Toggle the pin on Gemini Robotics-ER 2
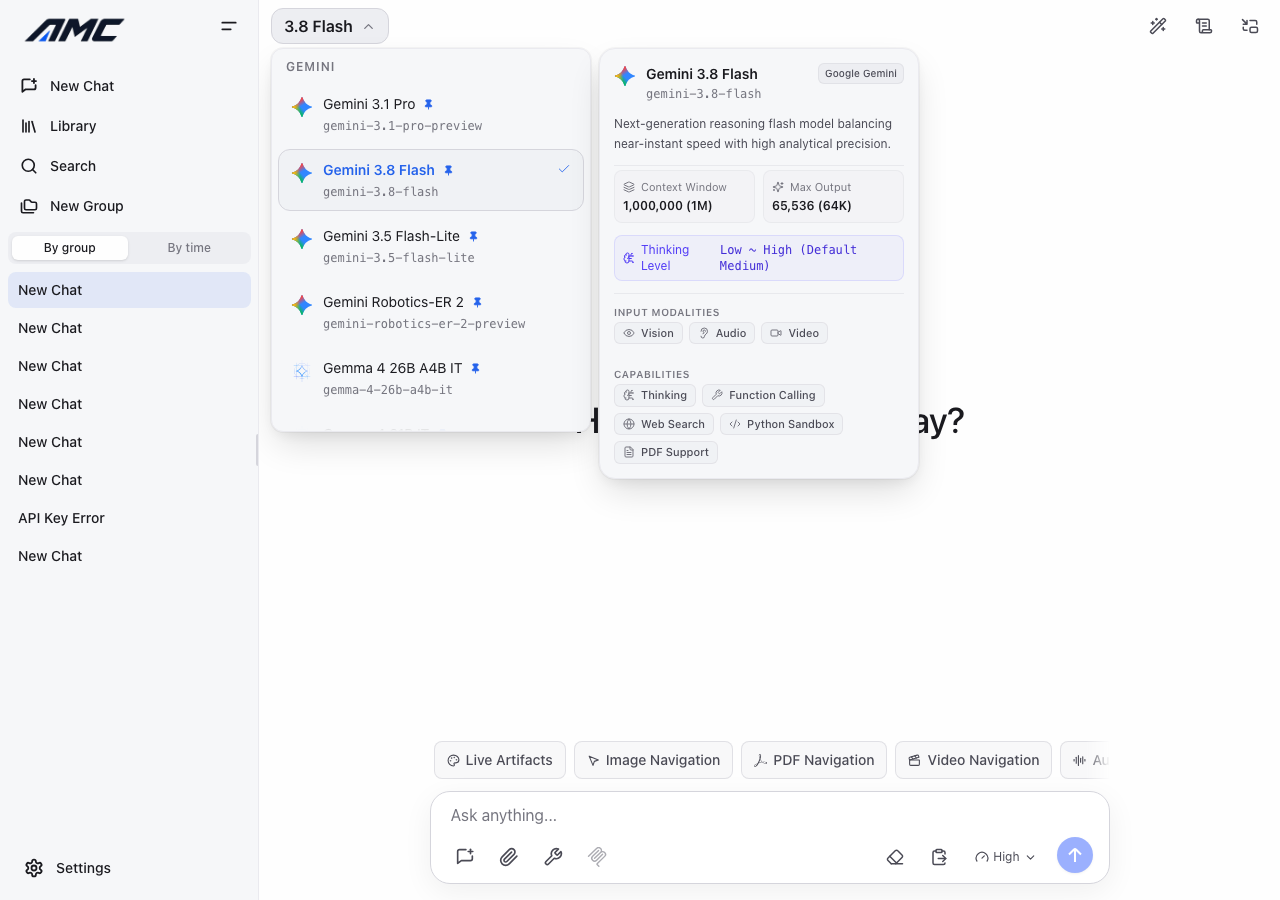The width and height of the screenshot is (1280, 900). coord(478,302)
